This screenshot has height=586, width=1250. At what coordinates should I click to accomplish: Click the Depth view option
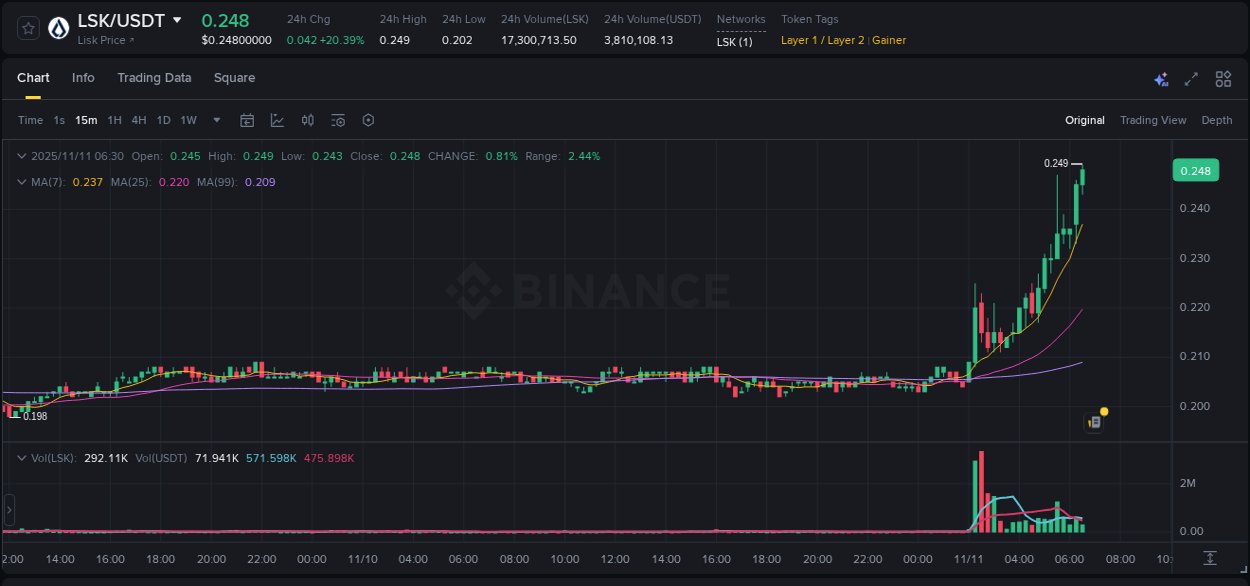pos(1216,120)
